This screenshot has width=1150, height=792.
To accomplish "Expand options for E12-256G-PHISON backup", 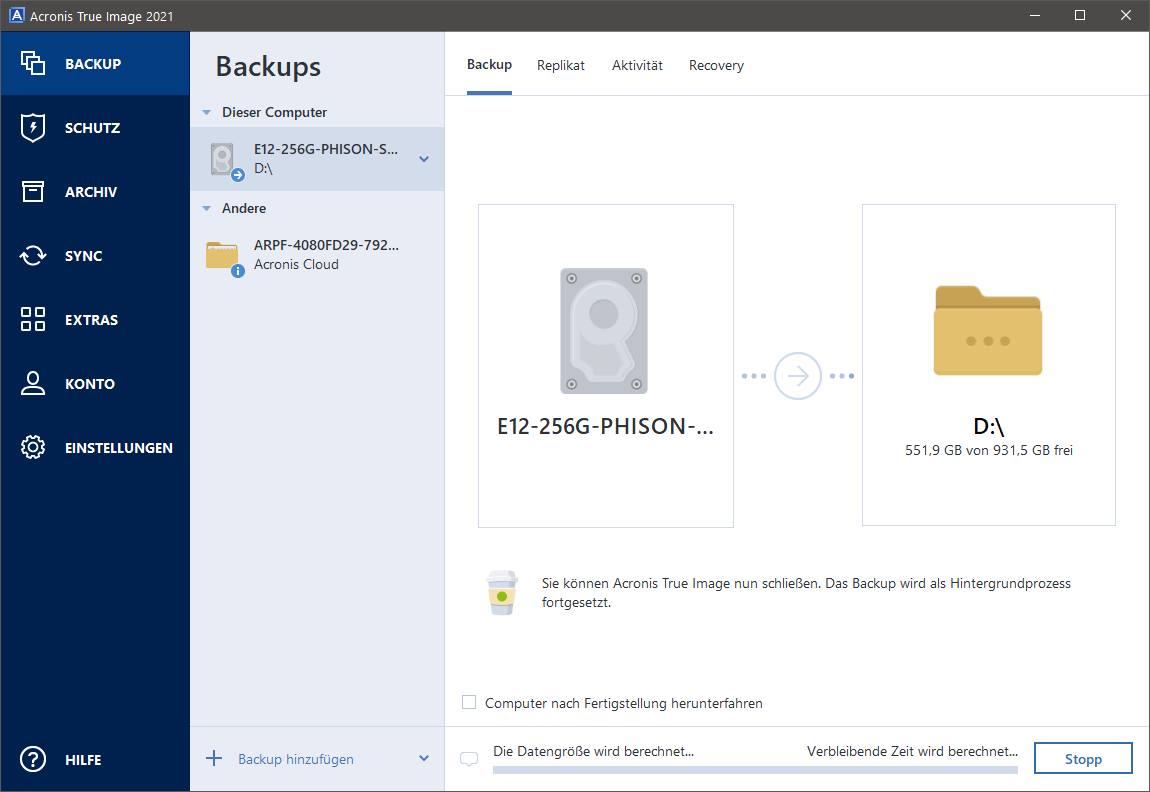I will click(424, 159).
